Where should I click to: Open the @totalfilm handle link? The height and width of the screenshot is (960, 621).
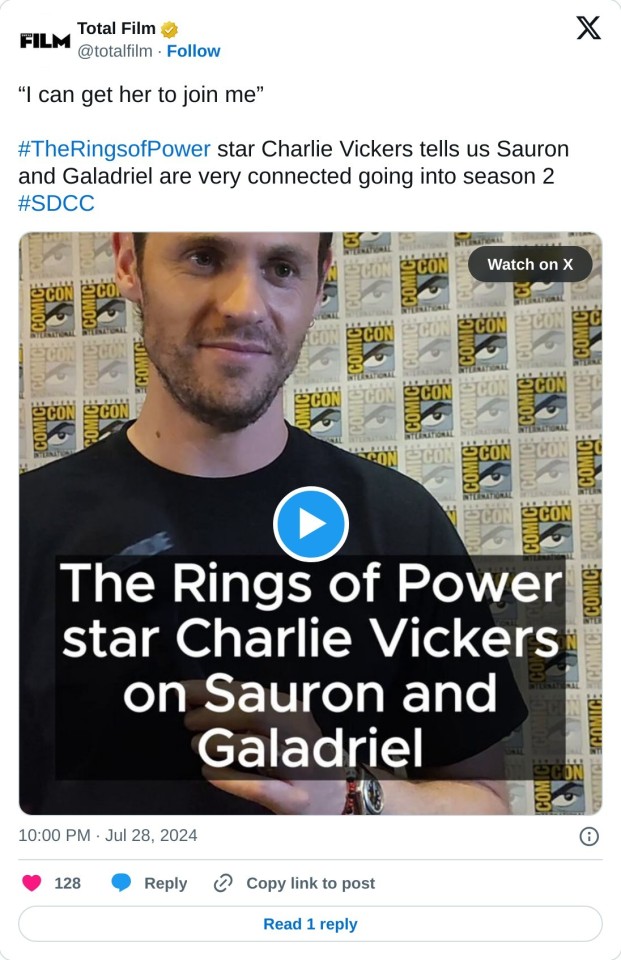click(115, 51)
